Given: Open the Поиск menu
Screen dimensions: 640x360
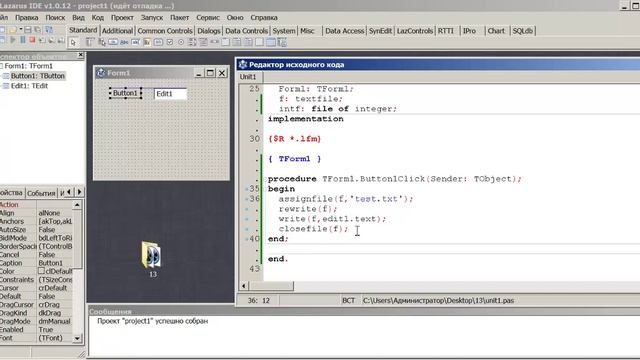Looking at the screenshot, I should (x=55, y=18).
